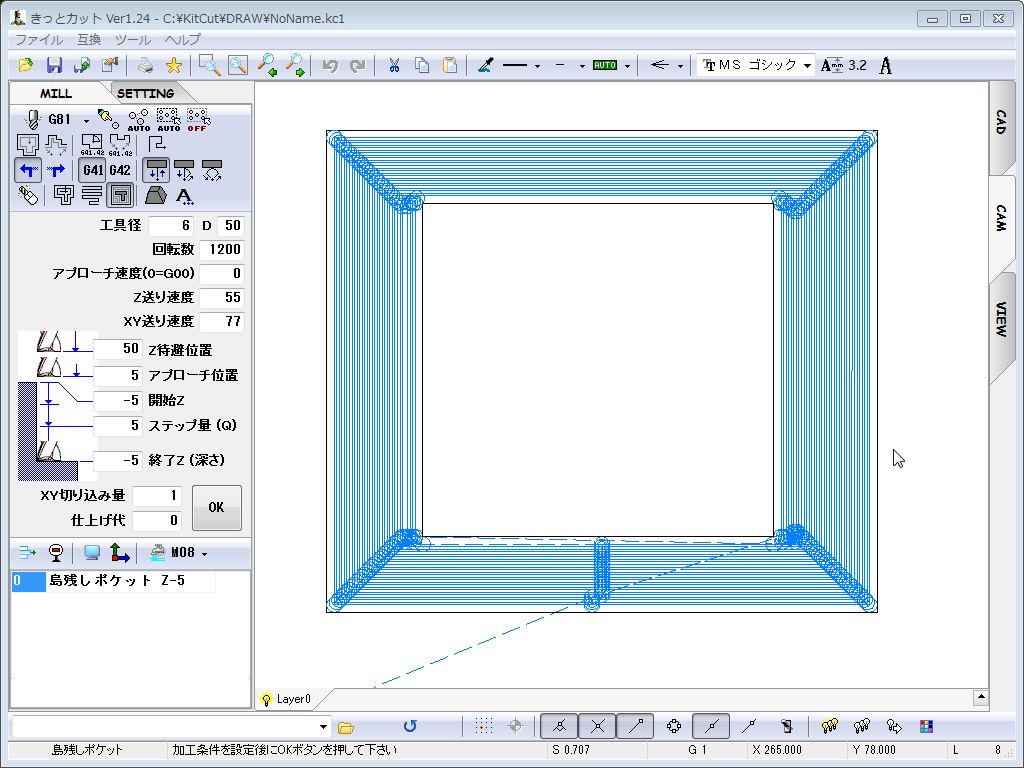Click the zoom-fit magnifier in frame icon

point(238,65)
